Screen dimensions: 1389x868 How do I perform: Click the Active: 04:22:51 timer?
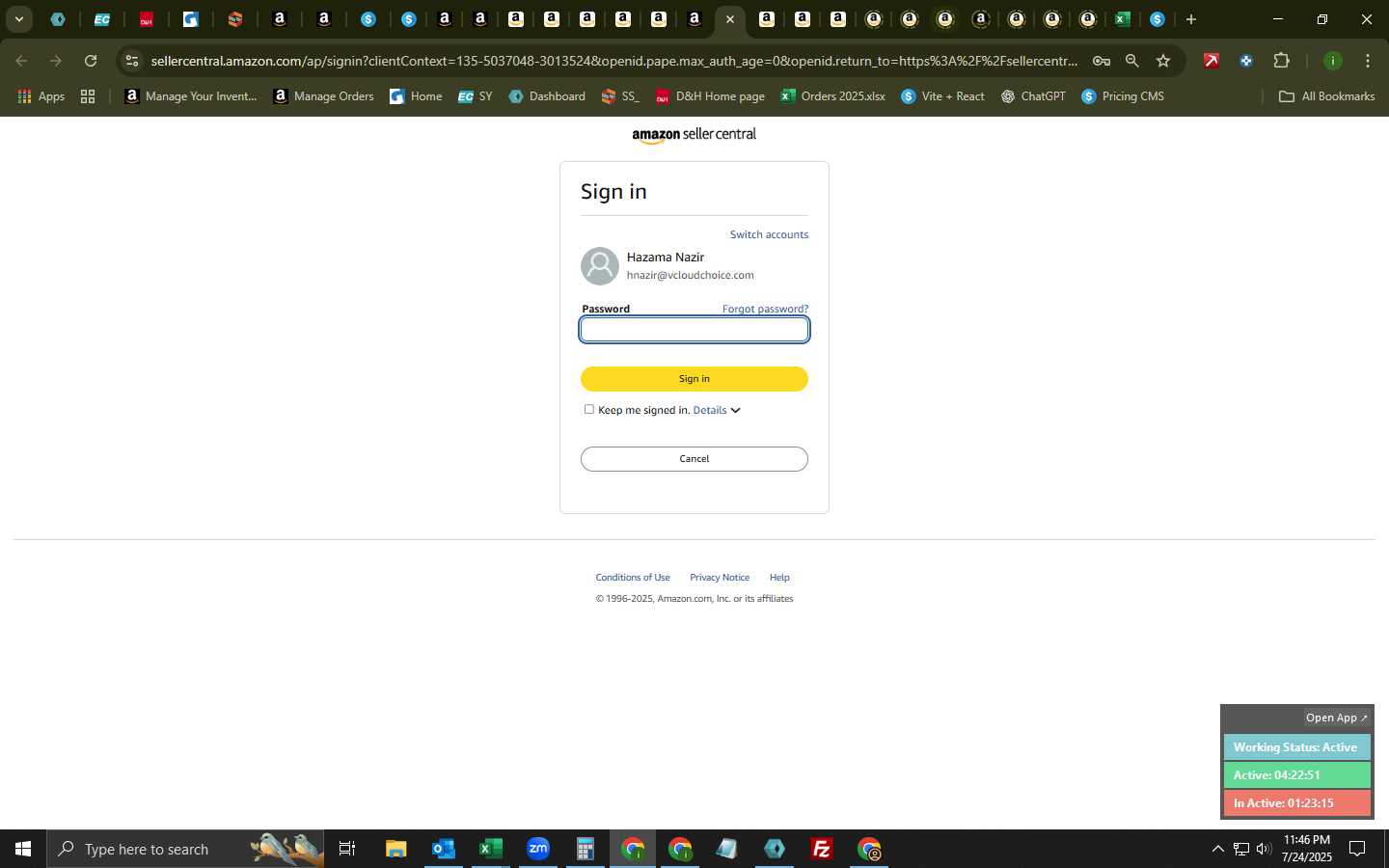tap(1296, 775)
